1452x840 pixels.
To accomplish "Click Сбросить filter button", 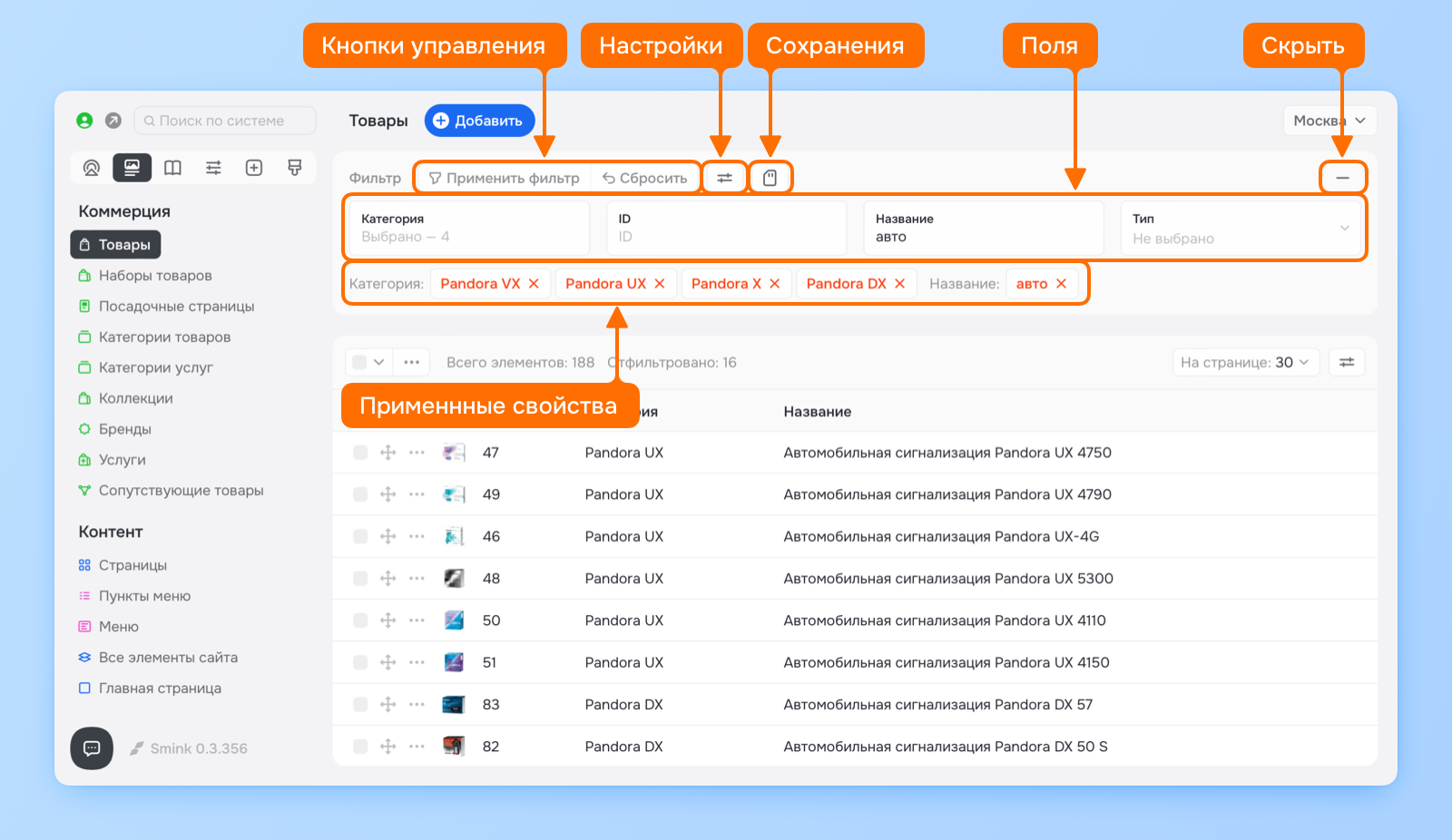I will point(645,178).
